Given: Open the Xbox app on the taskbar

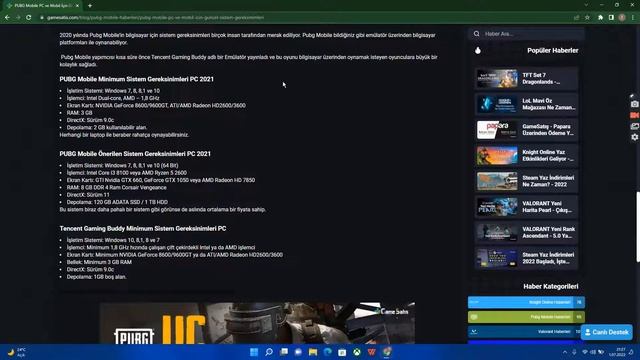Looking at the screenshot, I should coord(357,352).
